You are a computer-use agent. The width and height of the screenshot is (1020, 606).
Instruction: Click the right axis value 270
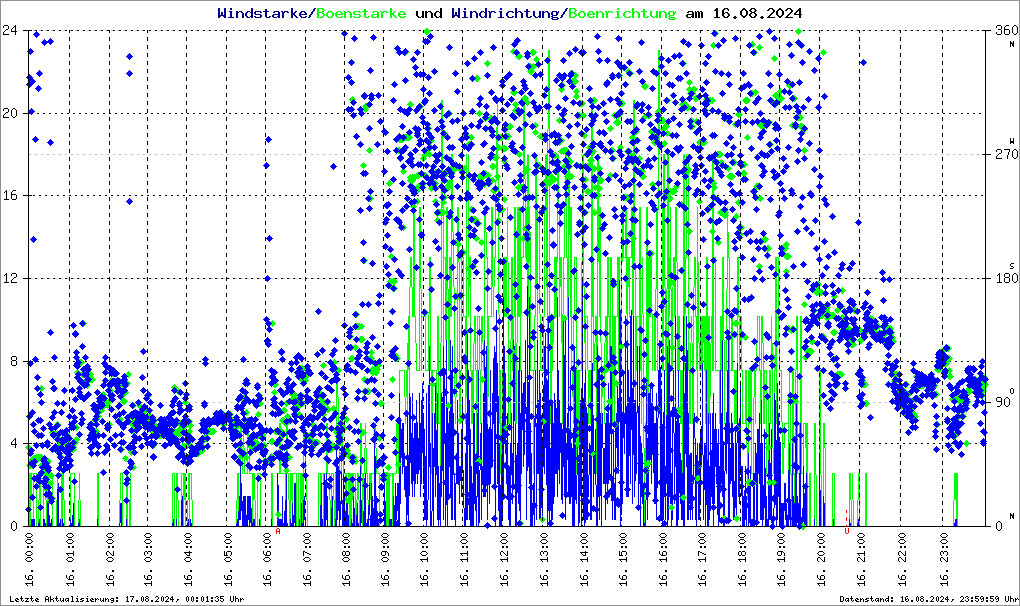click(x=1006, y=155)
